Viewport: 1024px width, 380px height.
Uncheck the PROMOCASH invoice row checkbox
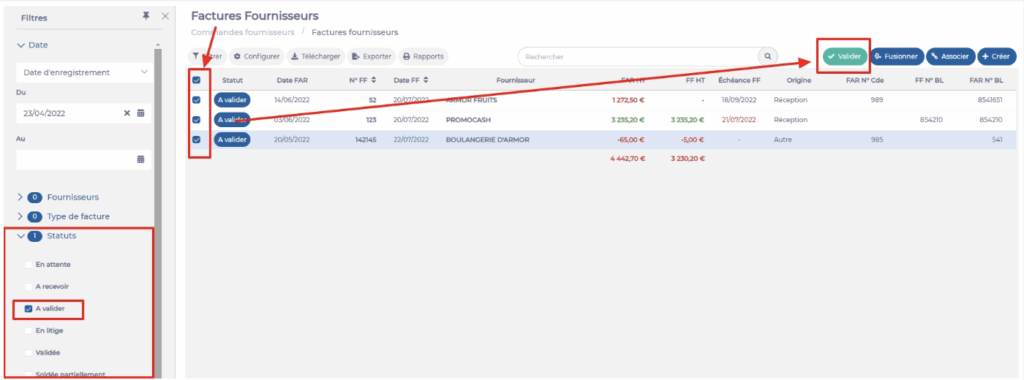pyautogui.click(x=197, y=120)
